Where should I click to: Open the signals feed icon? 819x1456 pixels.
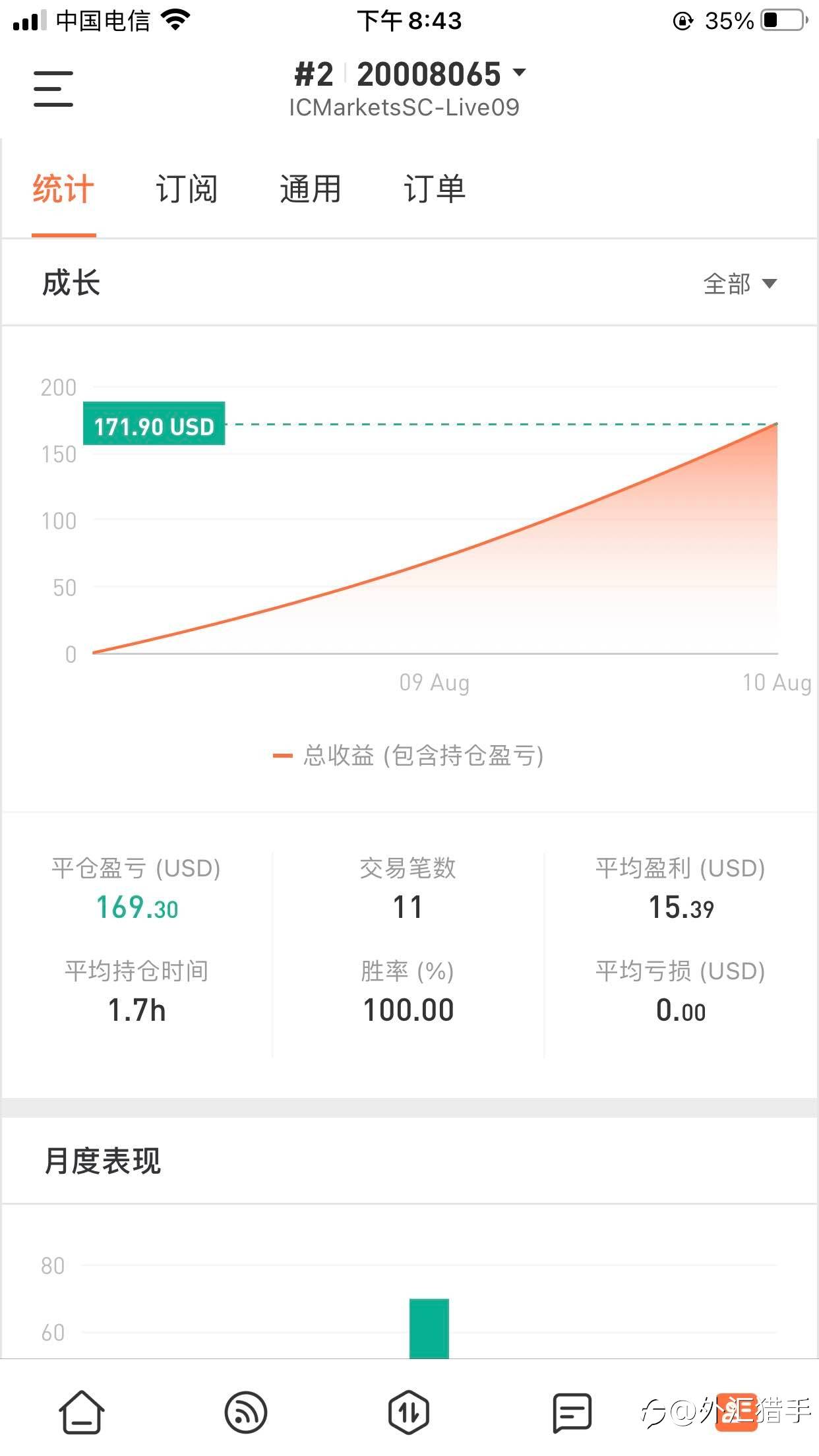click(245, 1412)
